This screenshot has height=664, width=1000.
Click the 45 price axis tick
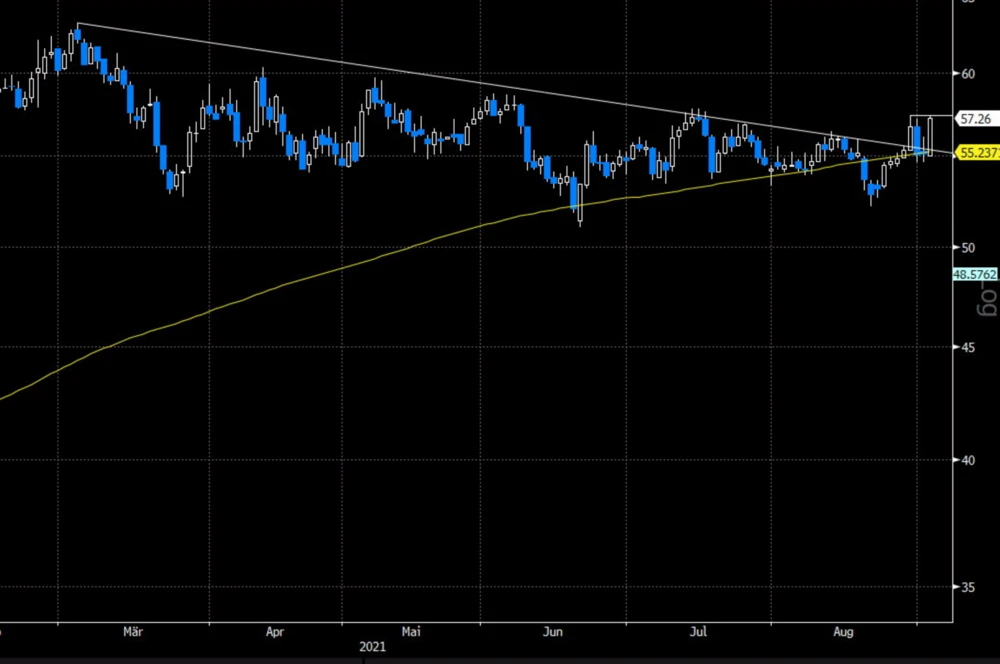coord(968,347)
